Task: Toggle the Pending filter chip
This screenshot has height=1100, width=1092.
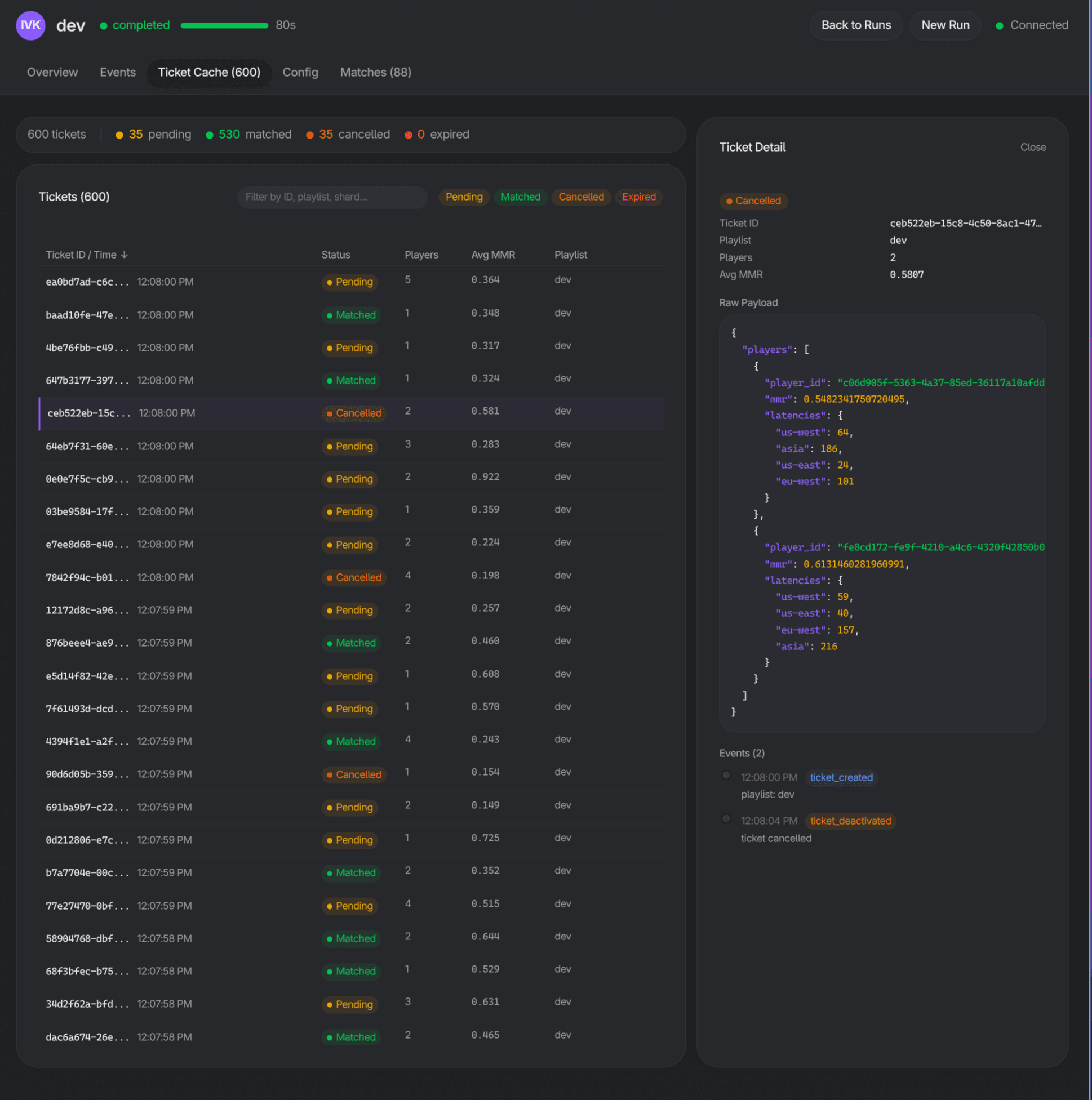Action: pos(464,197)
